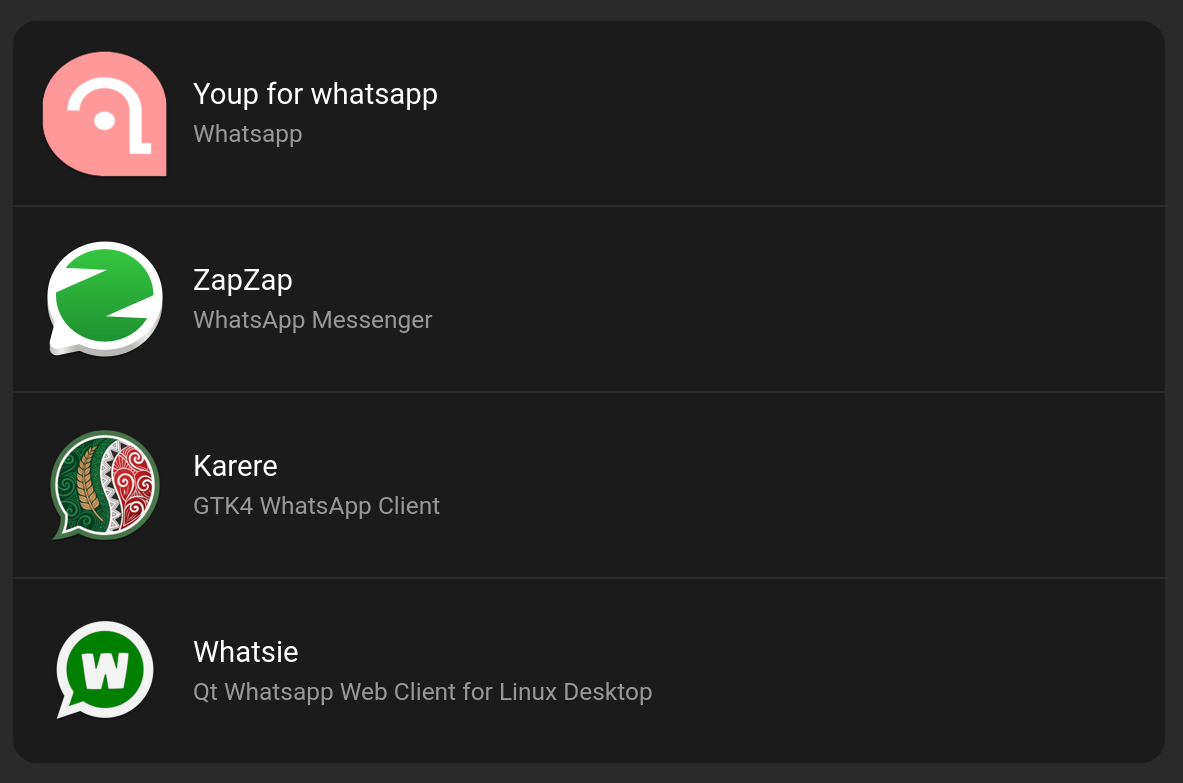Click the white W letter in Whatsie icon
This screenshot has width=1183, height=783.
pos(105,671)
